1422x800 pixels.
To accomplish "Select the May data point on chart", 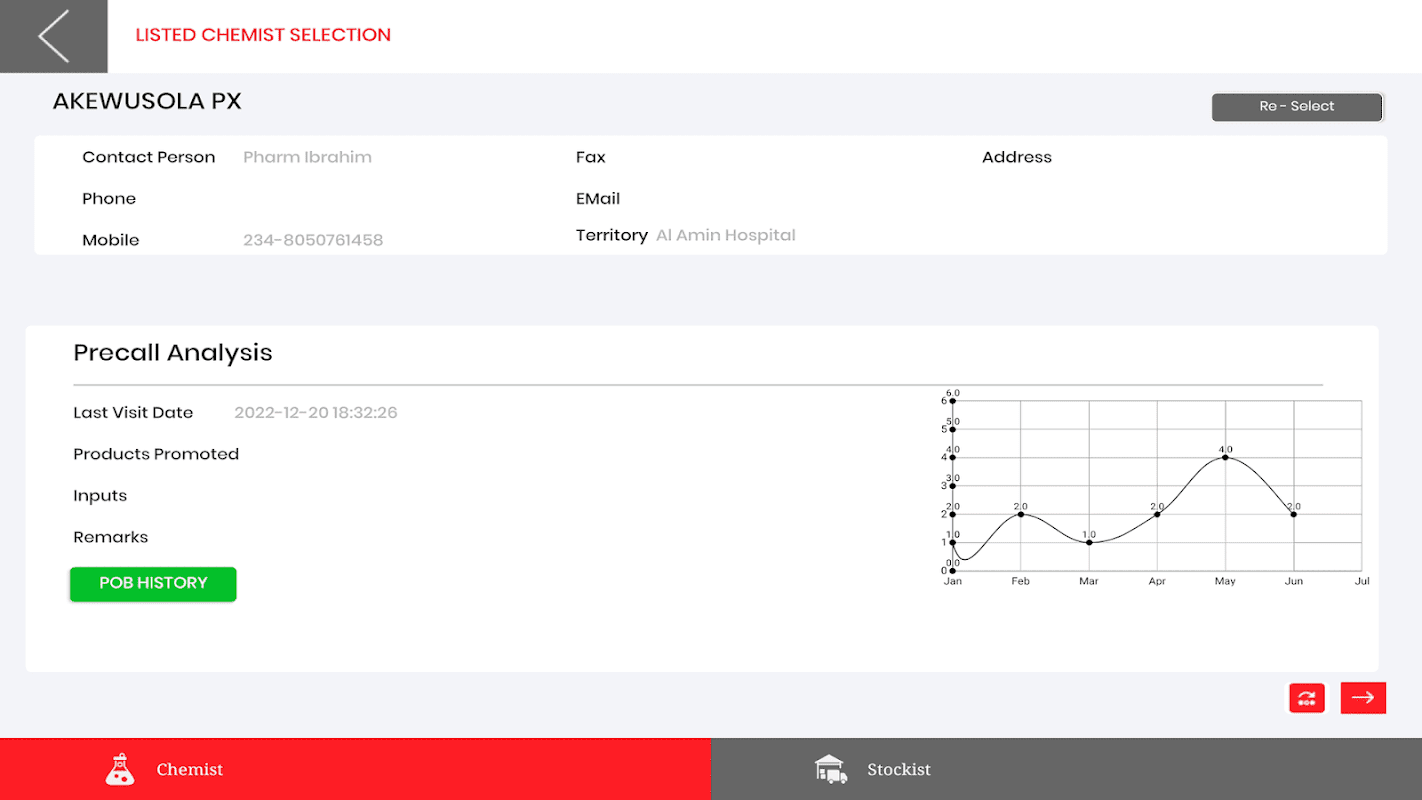I will click(1225, 458).
